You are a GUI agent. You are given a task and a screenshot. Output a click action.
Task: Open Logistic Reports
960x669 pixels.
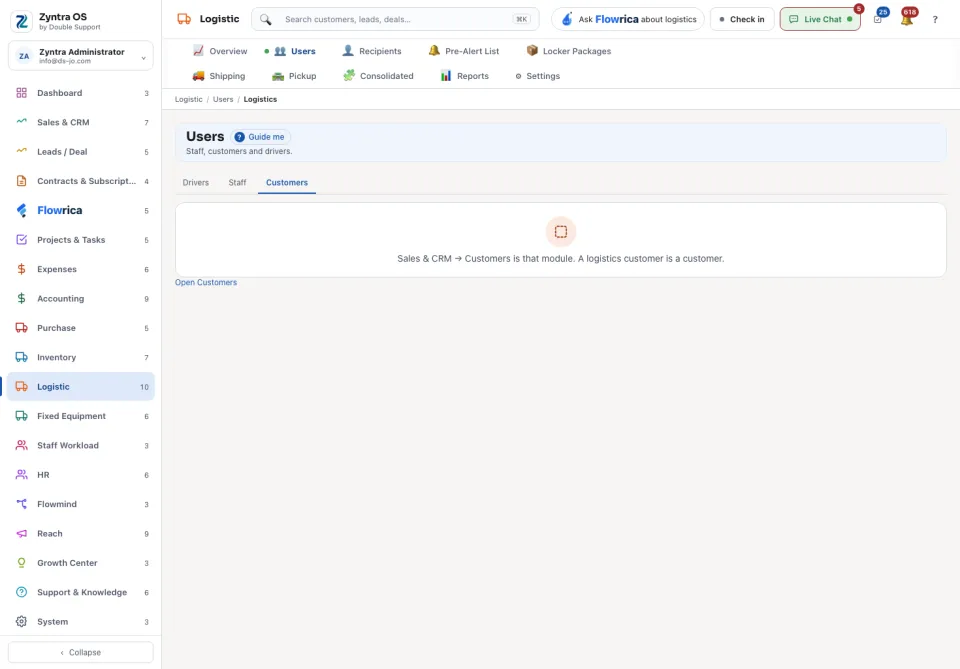click(465, 76)
